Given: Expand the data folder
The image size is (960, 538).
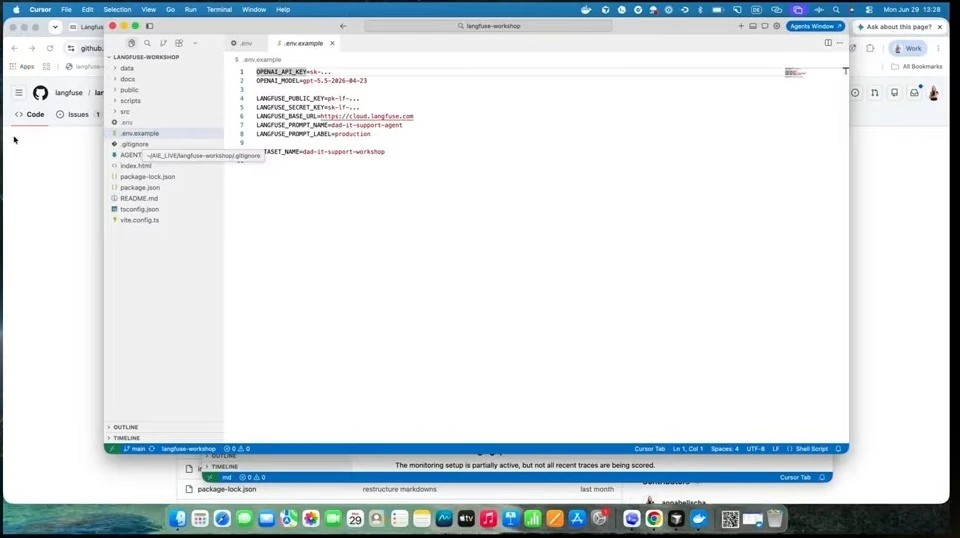Looking at the screenshot, I should [127, 68].
